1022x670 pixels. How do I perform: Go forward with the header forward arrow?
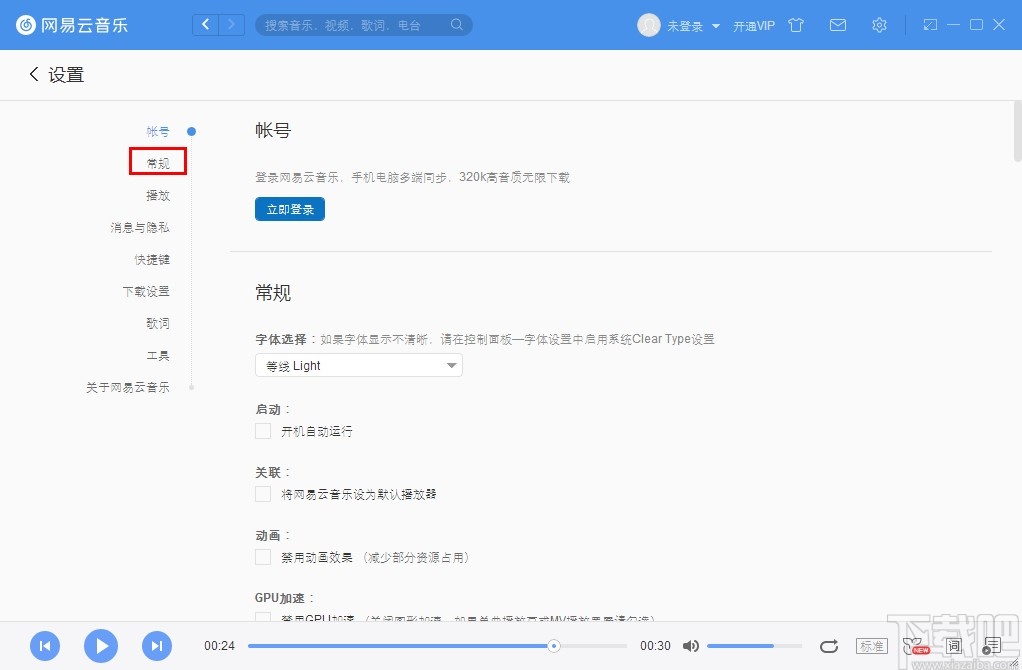231,25
